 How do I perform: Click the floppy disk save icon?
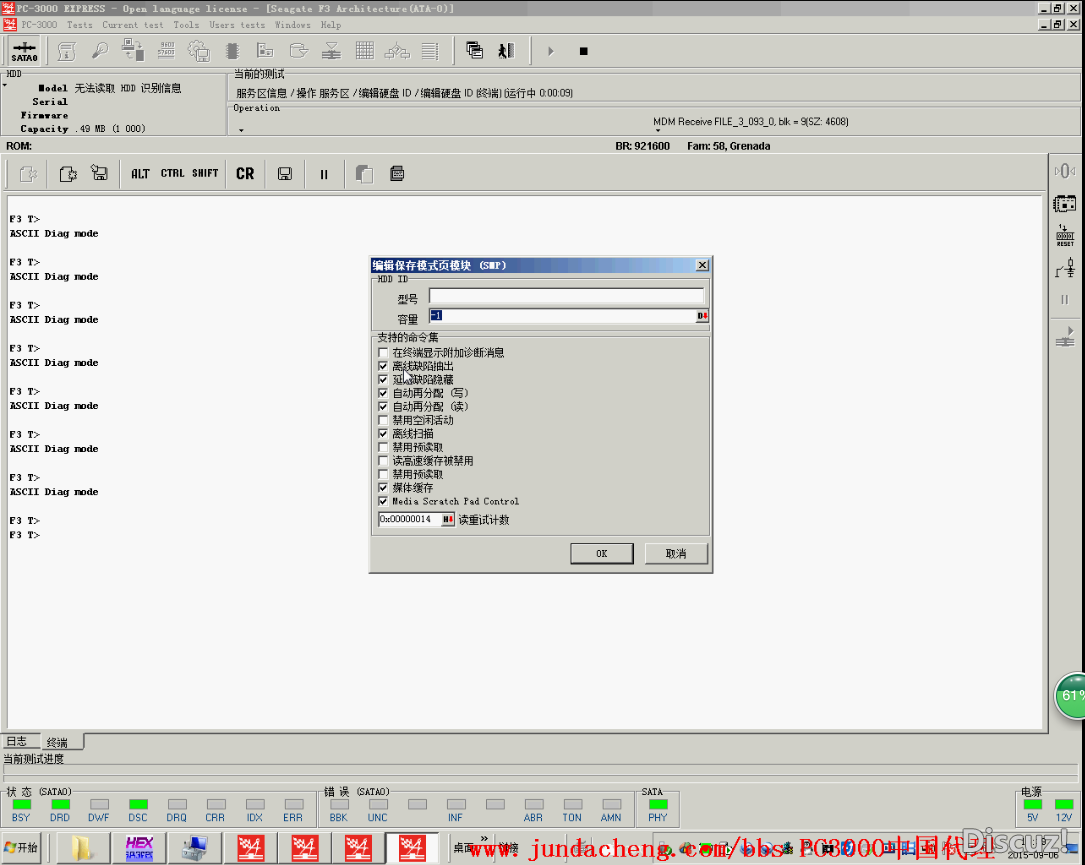click(285, 174)
